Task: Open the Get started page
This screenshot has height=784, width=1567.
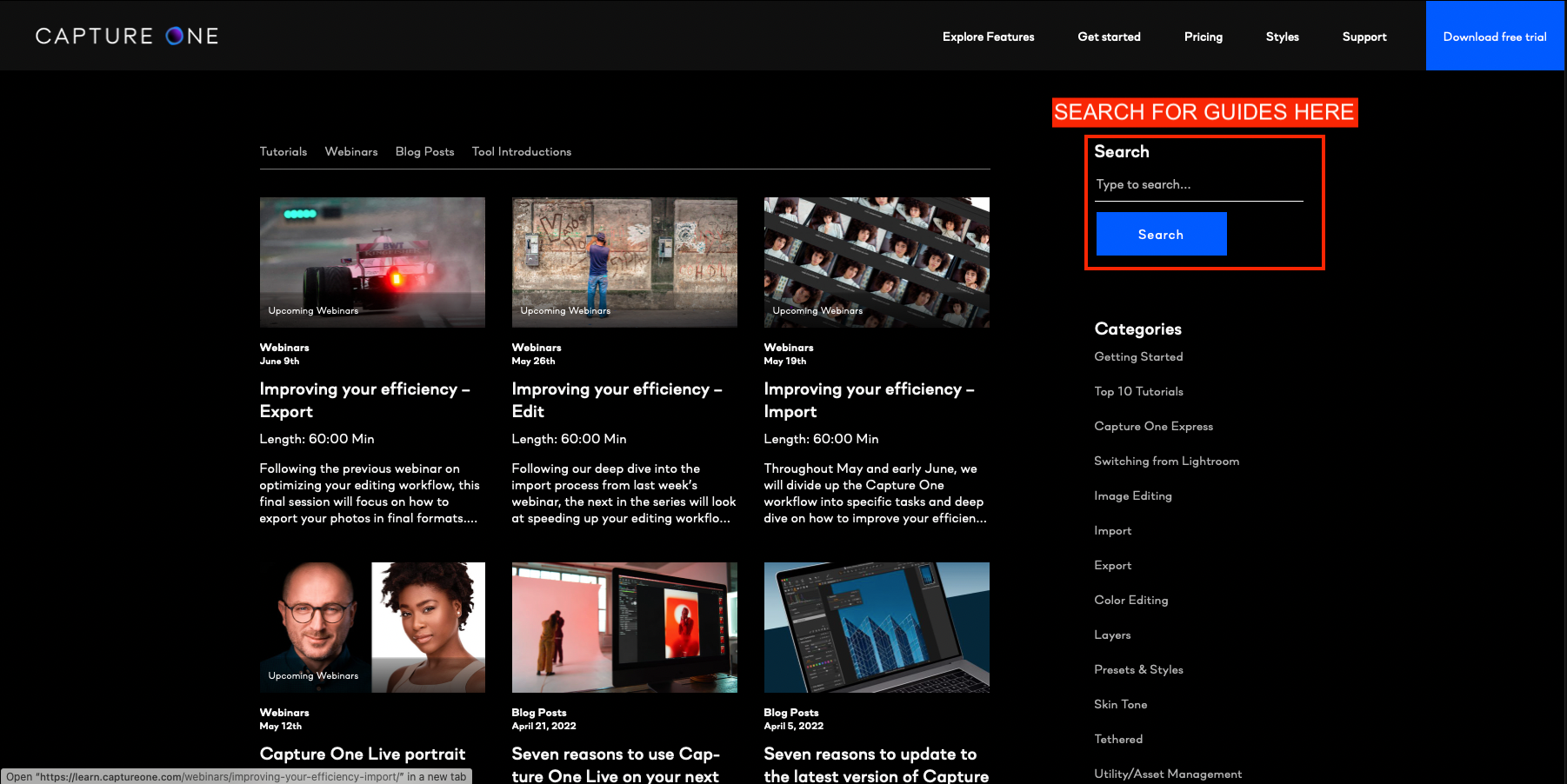Action: point(1109,37)
